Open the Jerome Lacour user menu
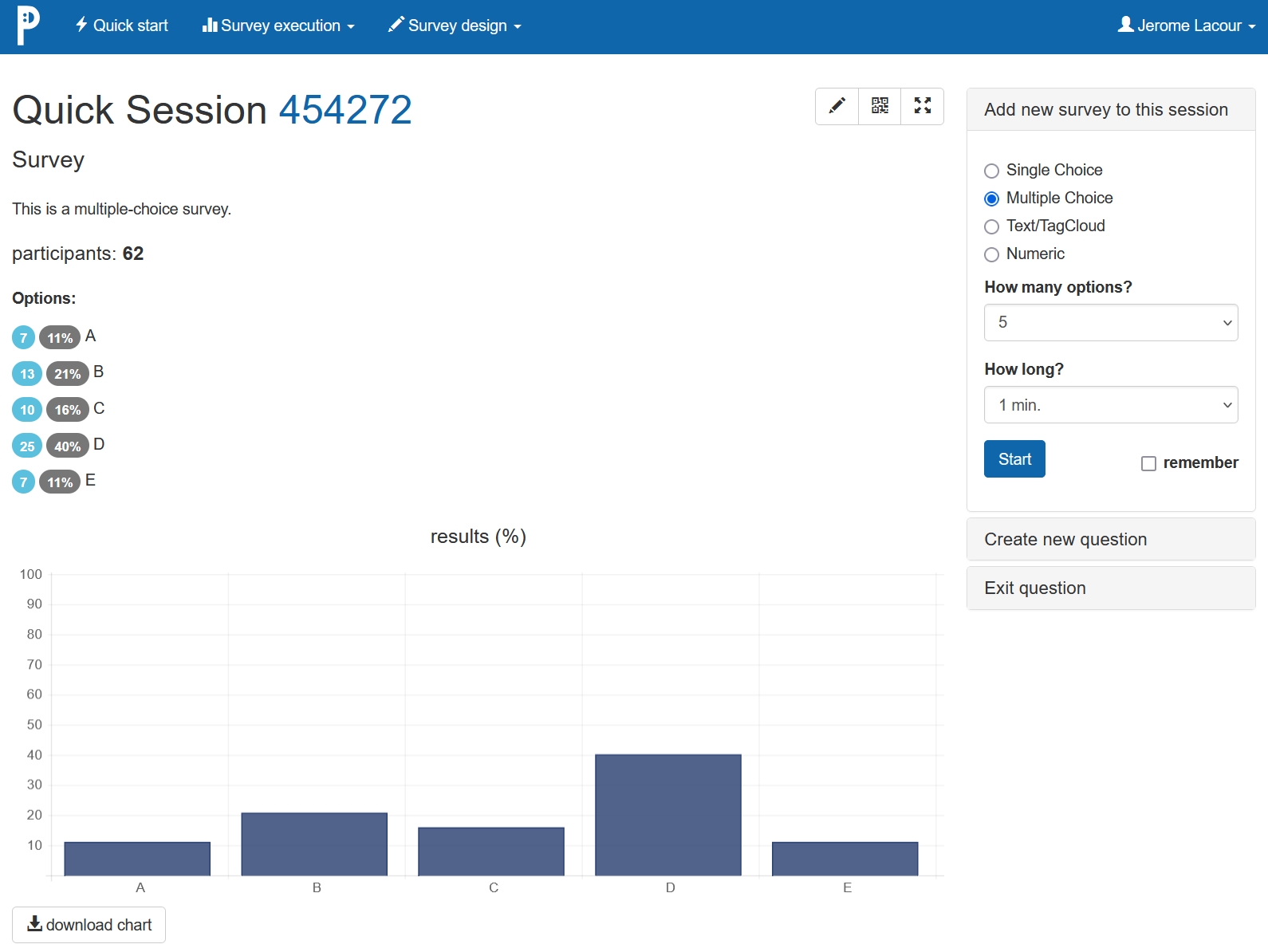 click(1186, 26)
